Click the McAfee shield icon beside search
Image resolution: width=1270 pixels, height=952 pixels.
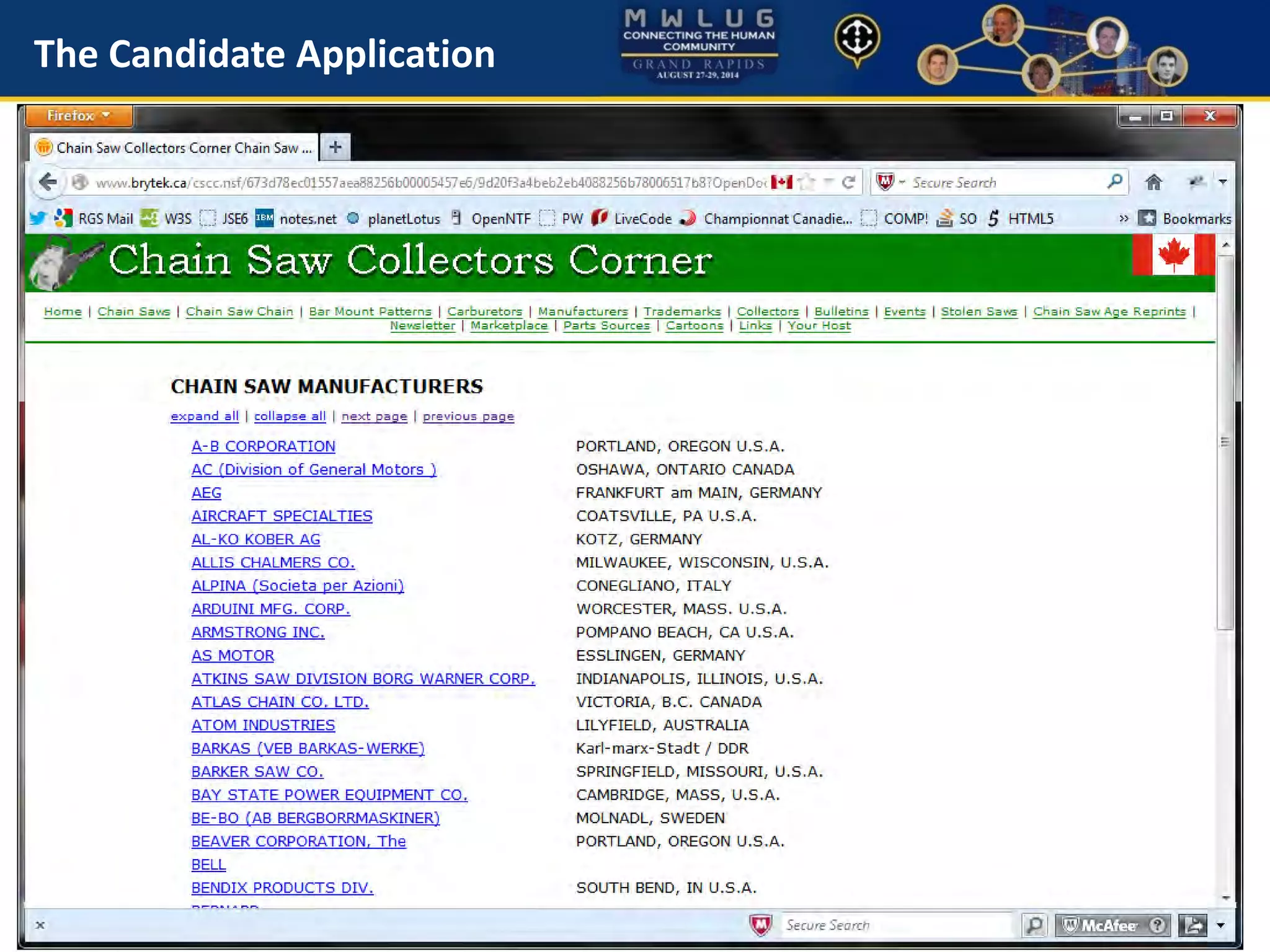[885, 182]
